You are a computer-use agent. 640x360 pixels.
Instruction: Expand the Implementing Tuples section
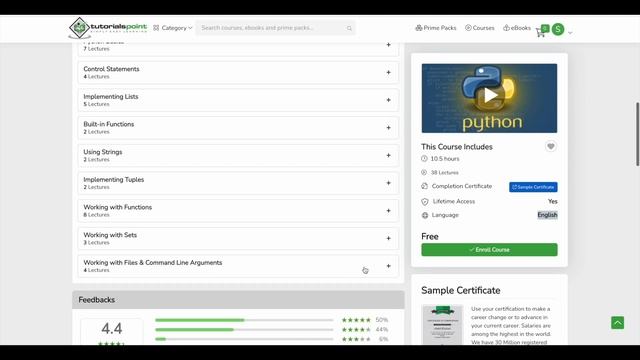pos(238,183)
